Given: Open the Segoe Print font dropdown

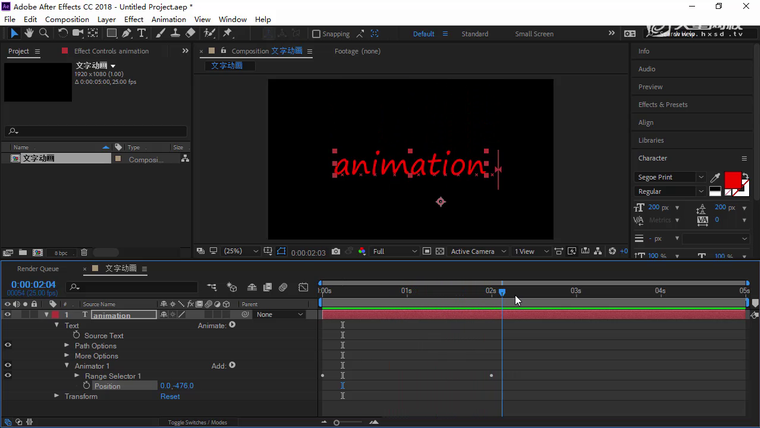Looking at the screenshot, I should pyautogui.click(x=670, y=177).
